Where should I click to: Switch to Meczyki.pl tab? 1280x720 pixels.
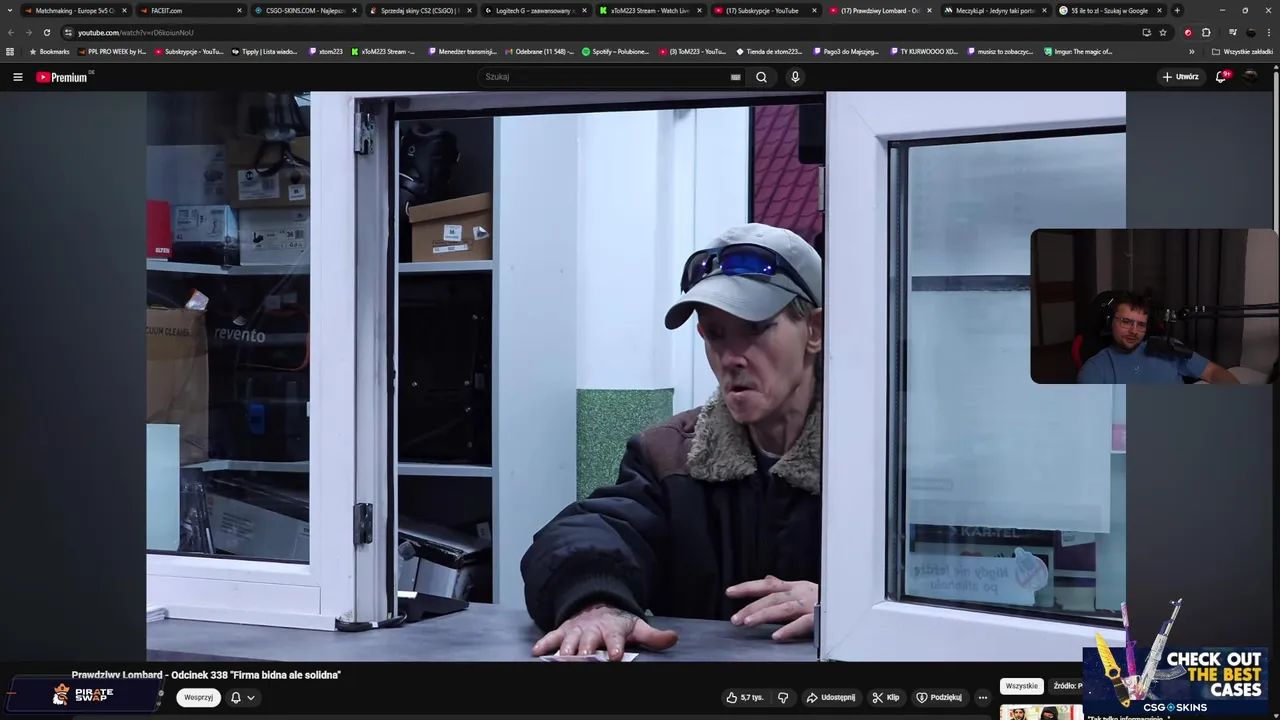click(994, 10)
